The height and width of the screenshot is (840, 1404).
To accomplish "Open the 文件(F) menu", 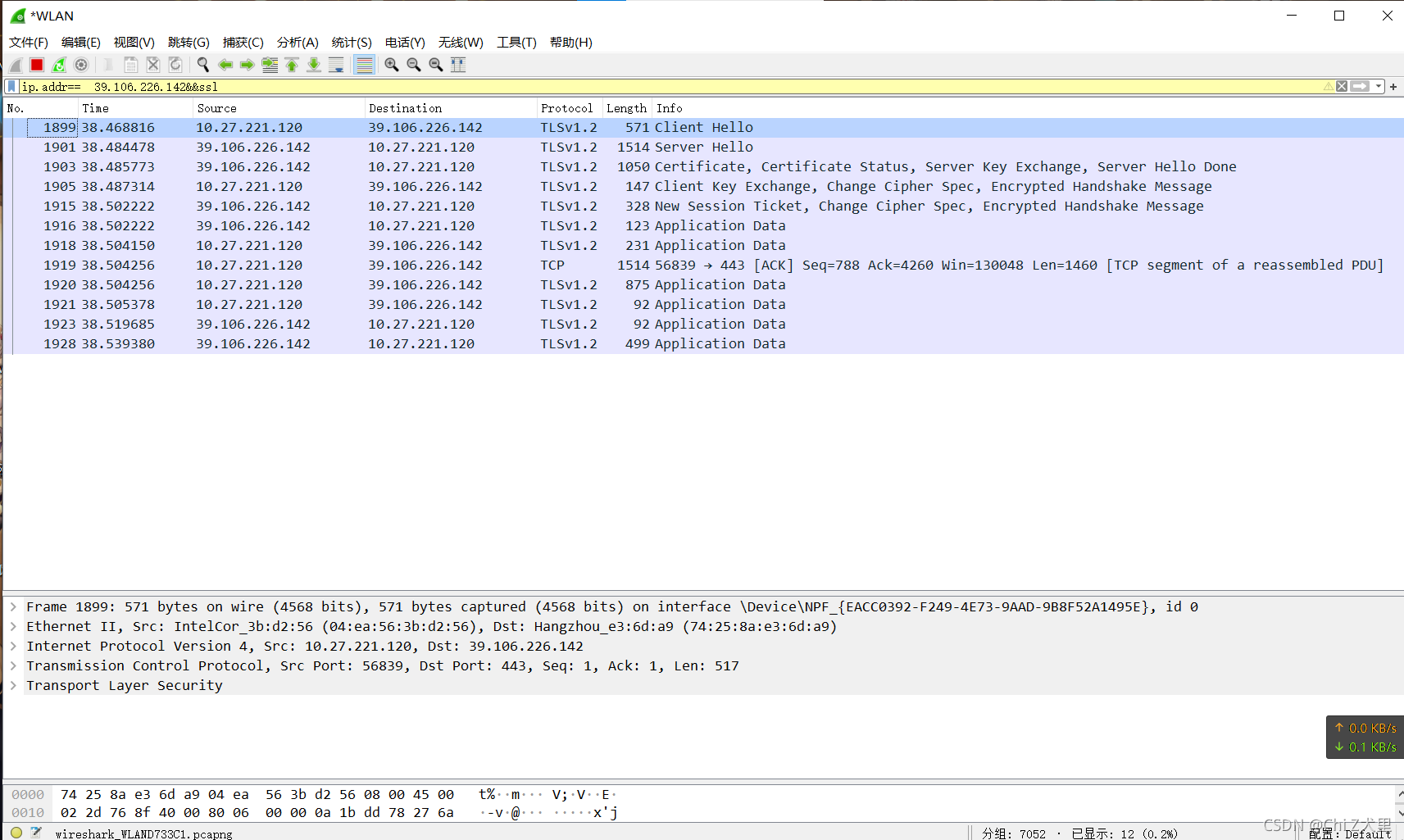I will click(x=29, y=42).
